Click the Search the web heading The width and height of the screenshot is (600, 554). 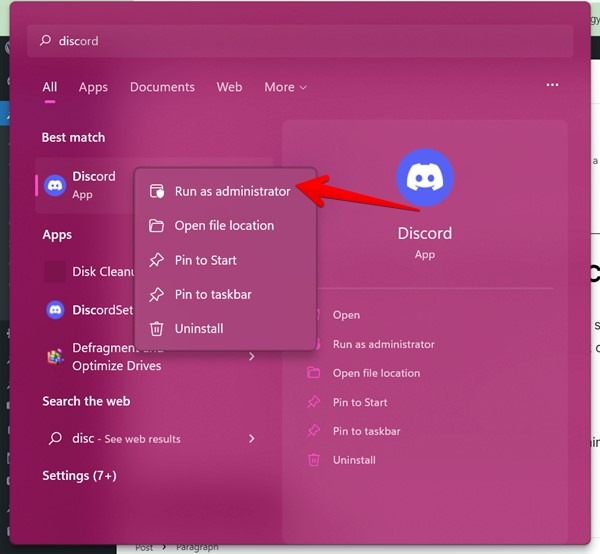(x=86, y=401)
